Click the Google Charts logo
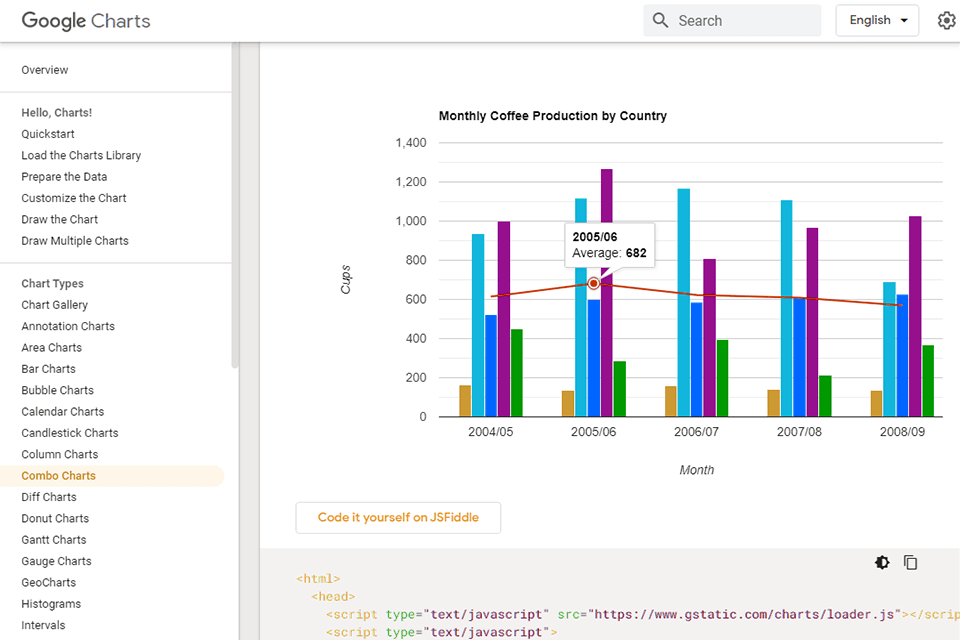 (x=85, y=20)
